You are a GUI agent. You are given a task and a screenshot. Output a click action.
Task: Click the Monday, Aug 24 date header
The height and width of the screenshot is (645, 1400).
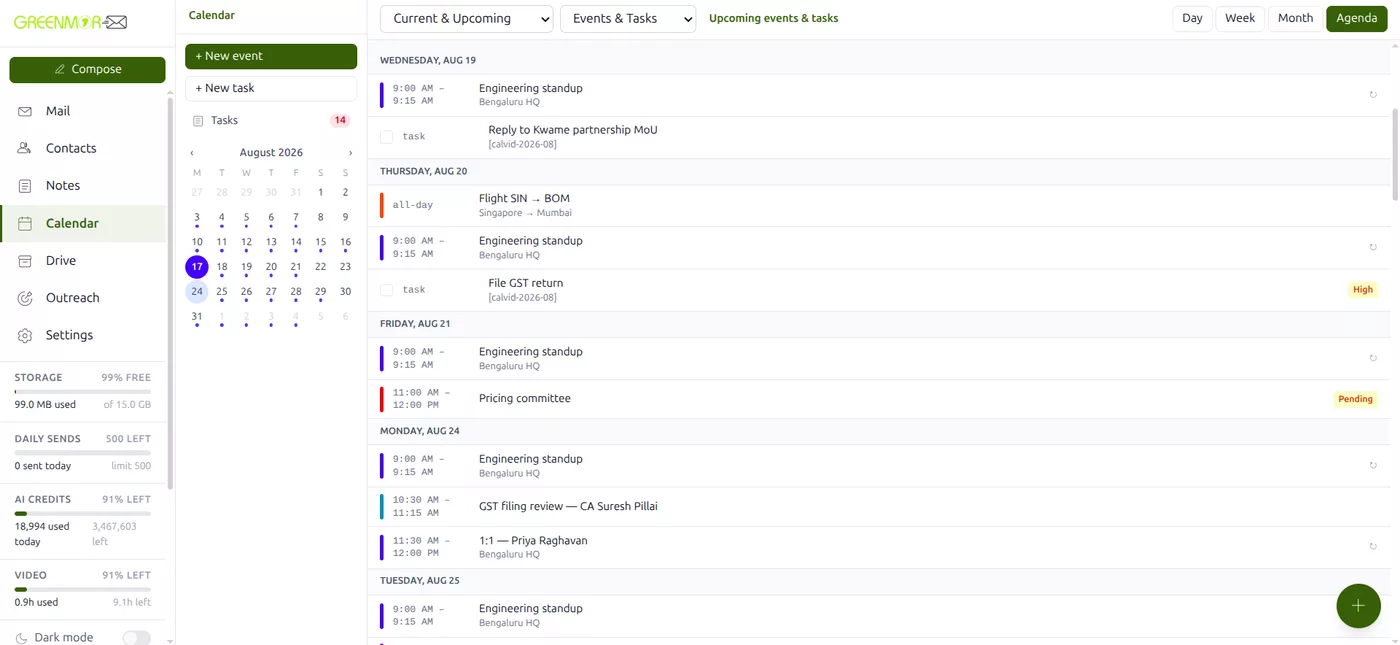point(420,431)
